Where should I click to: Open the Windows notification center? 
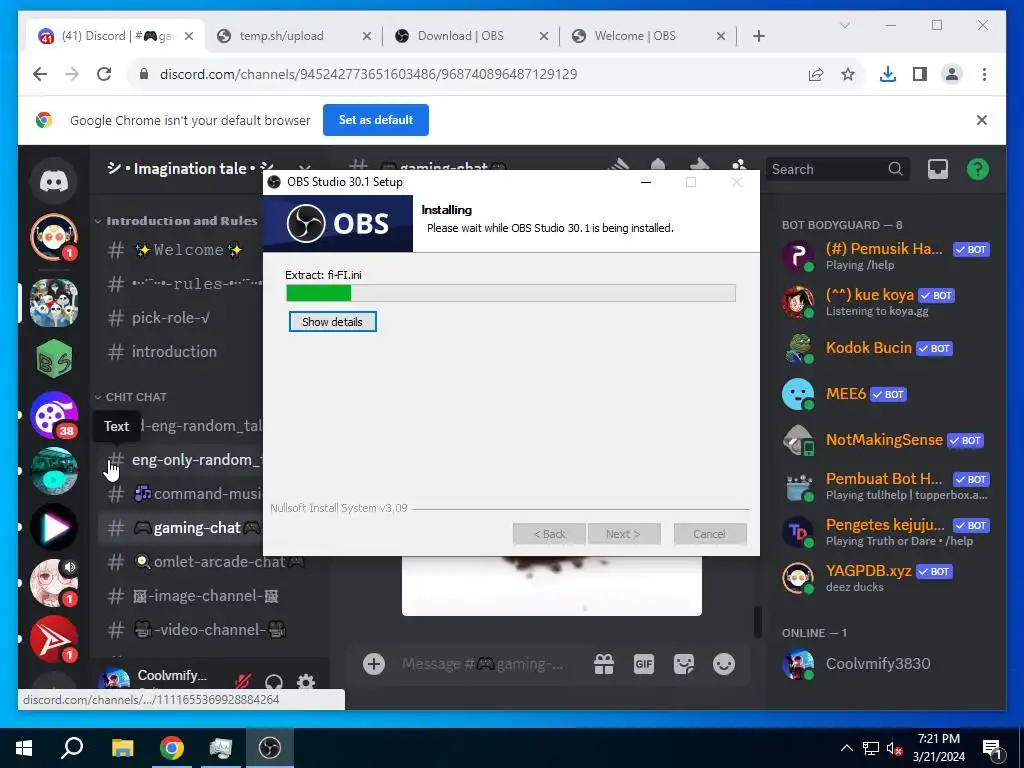993,748
